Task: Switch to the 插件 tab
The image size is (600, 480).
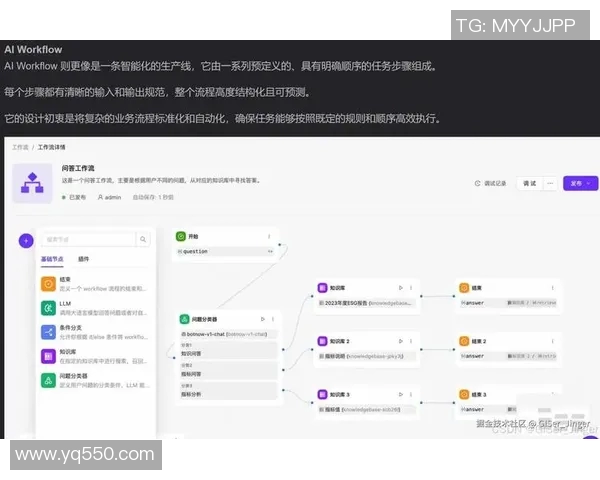Action: click(x=83, y=259)
